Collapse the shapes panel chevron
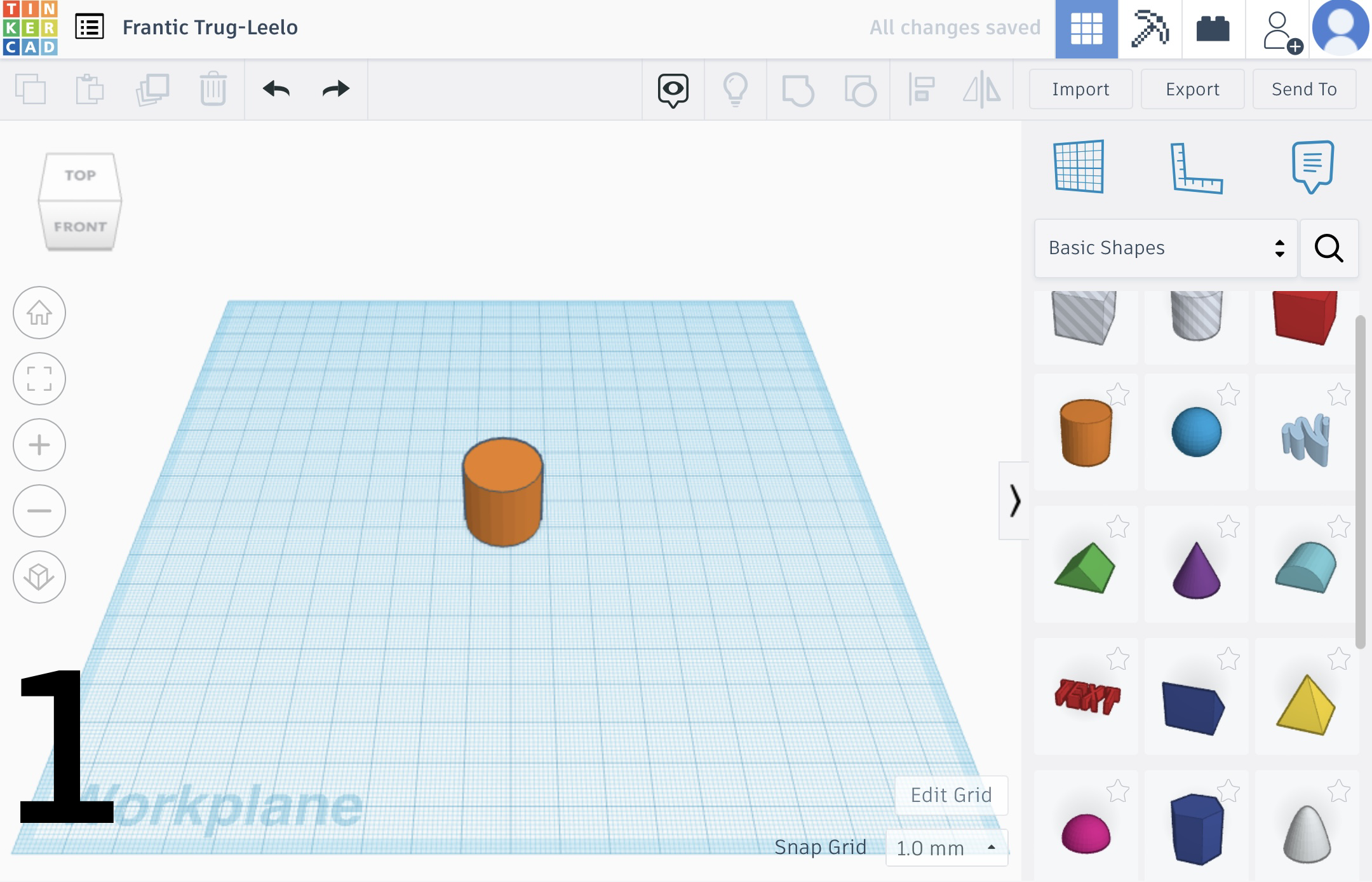This screenshot has width=1372, height=882. [x=1014, y=501]
